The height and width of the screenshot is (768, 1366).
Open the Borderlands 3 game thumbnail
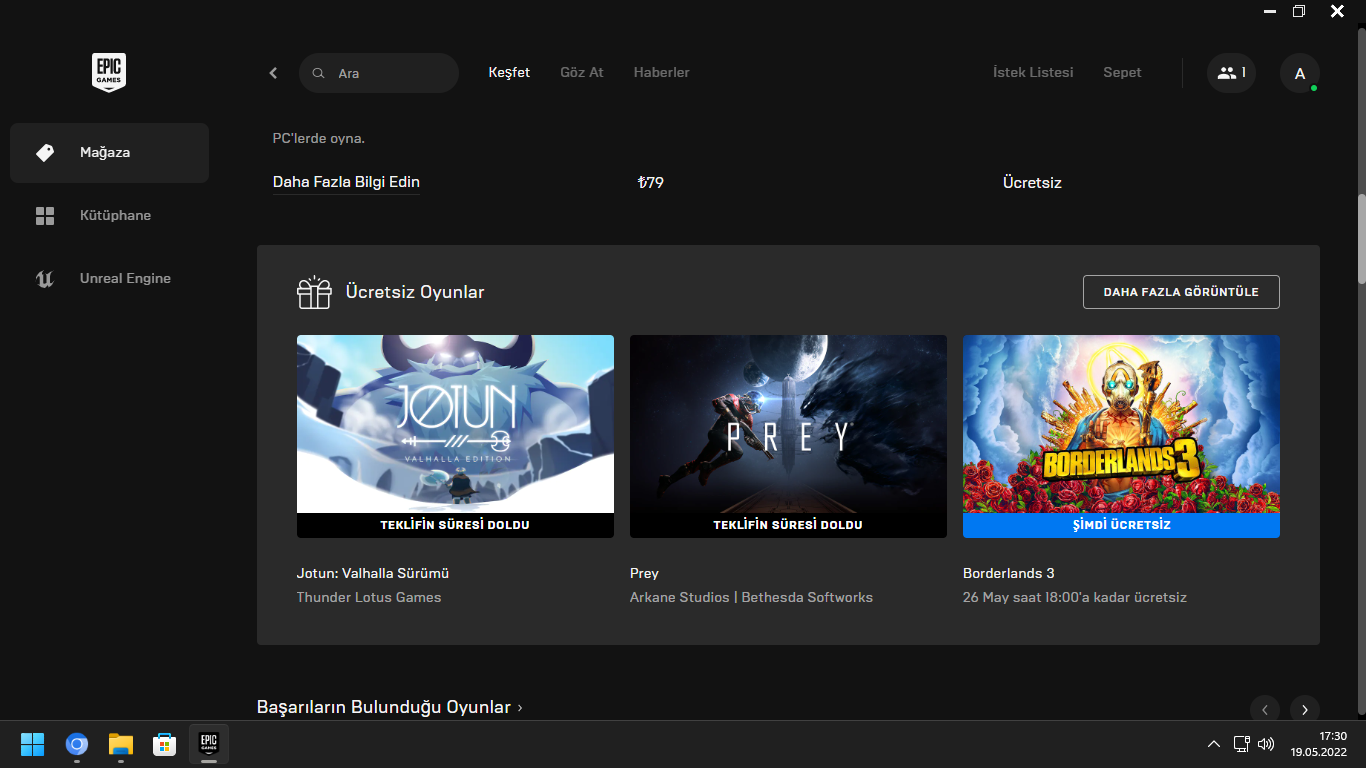(1121, 436)
